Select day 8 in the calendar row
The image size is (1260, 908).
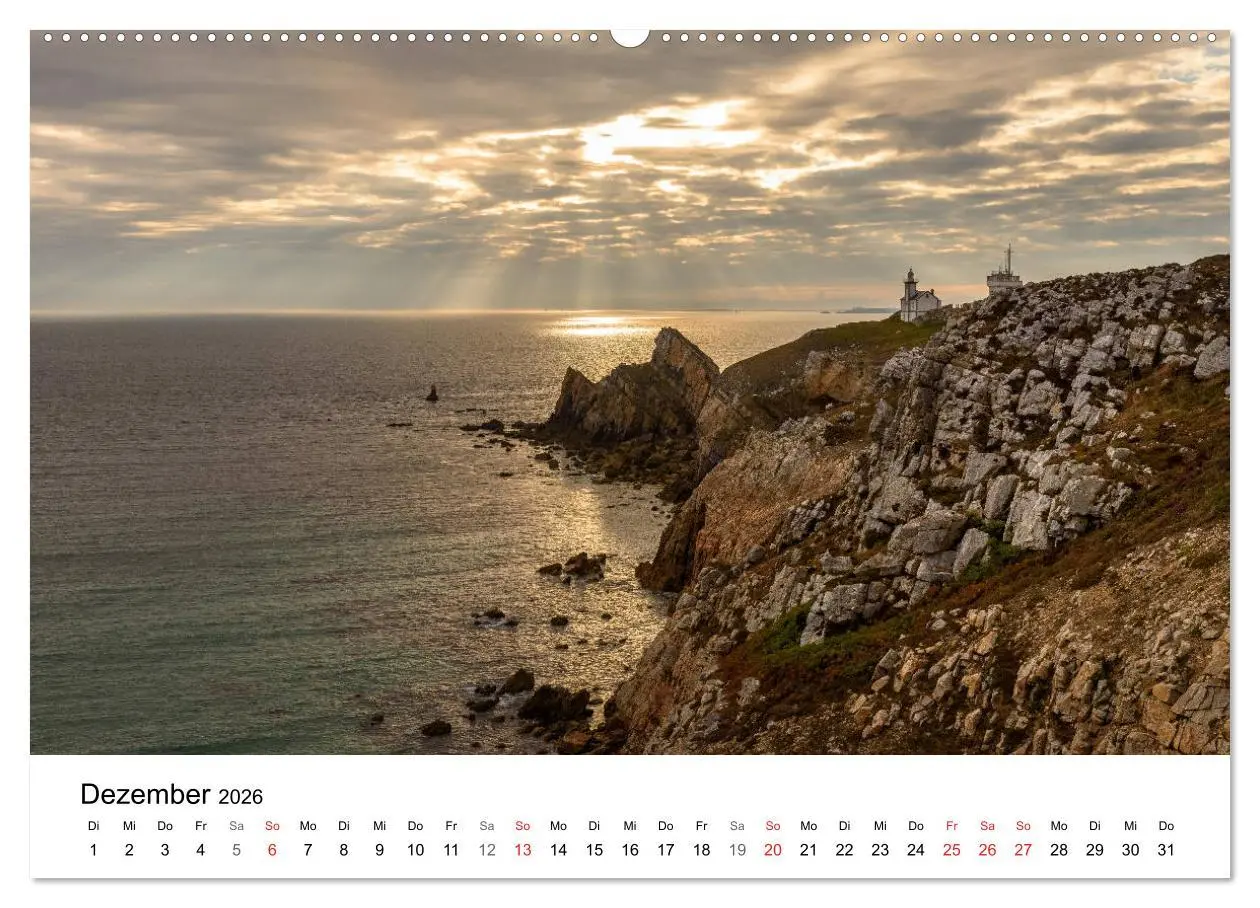[344, 850]
